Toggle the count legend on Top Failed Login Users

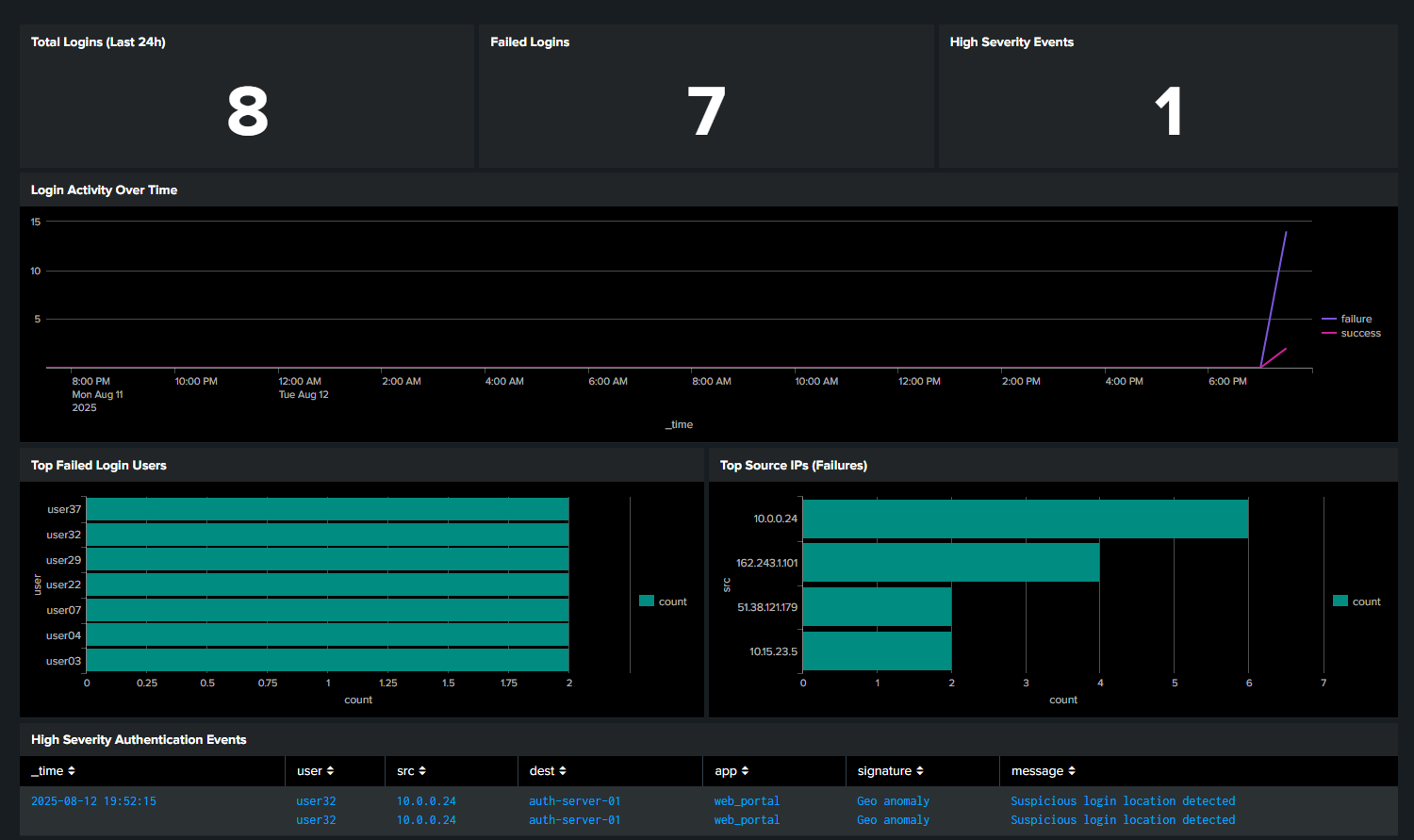tap(663, 601)
